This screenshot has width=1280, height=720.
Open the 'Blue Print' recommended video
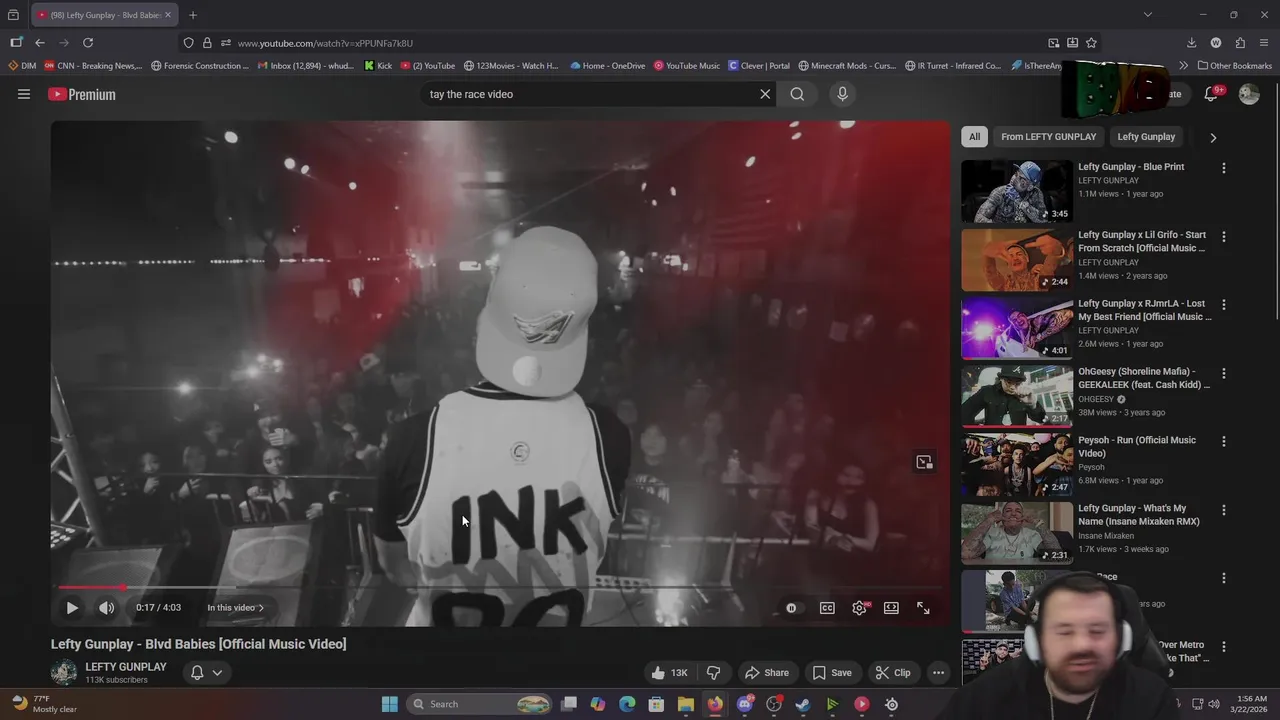[1016, 191]
